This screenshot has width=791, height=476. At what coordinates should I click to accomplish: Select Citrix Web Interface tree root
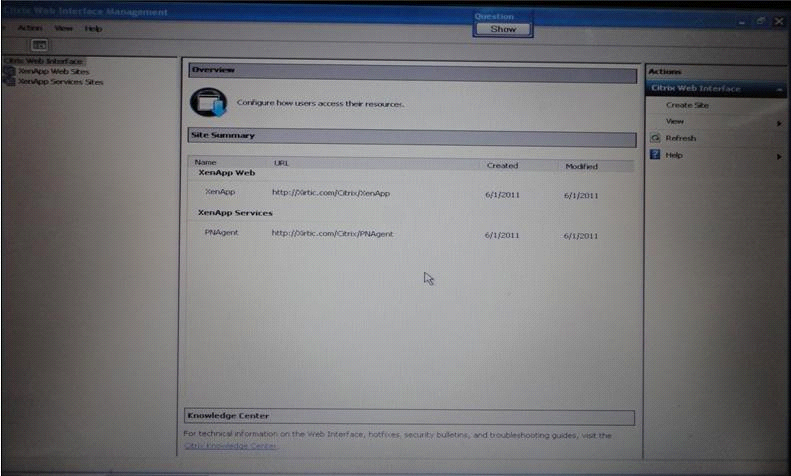coord(44,61)
